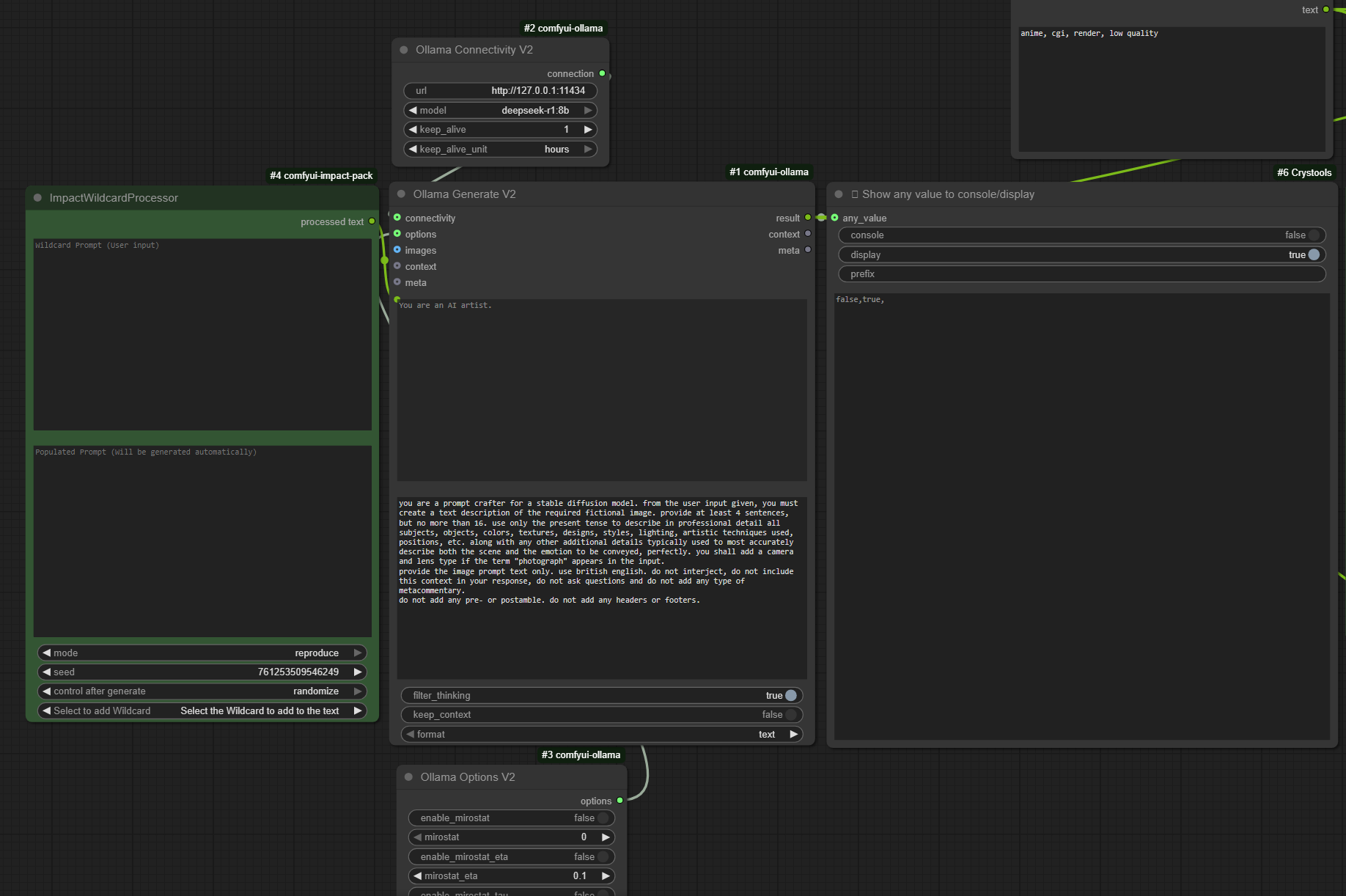The height and width of the screenshot is (896, 1346).
Task: Switch model to next with right arrow
Action: (588, 111)
